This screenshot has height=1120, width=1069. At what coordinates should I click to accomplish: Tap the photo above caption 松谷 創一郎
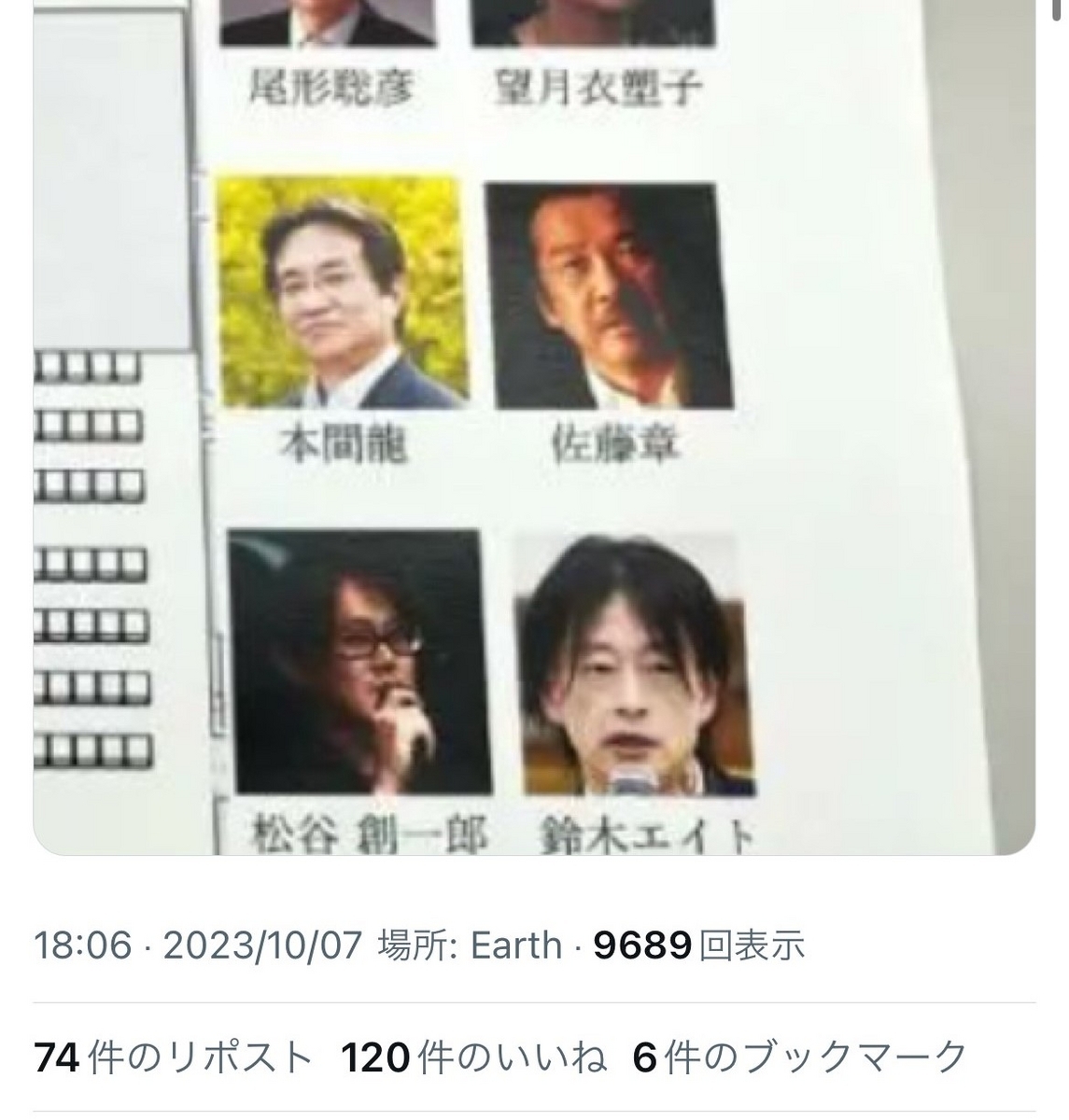pyautogui.click(x=359, y=662)
